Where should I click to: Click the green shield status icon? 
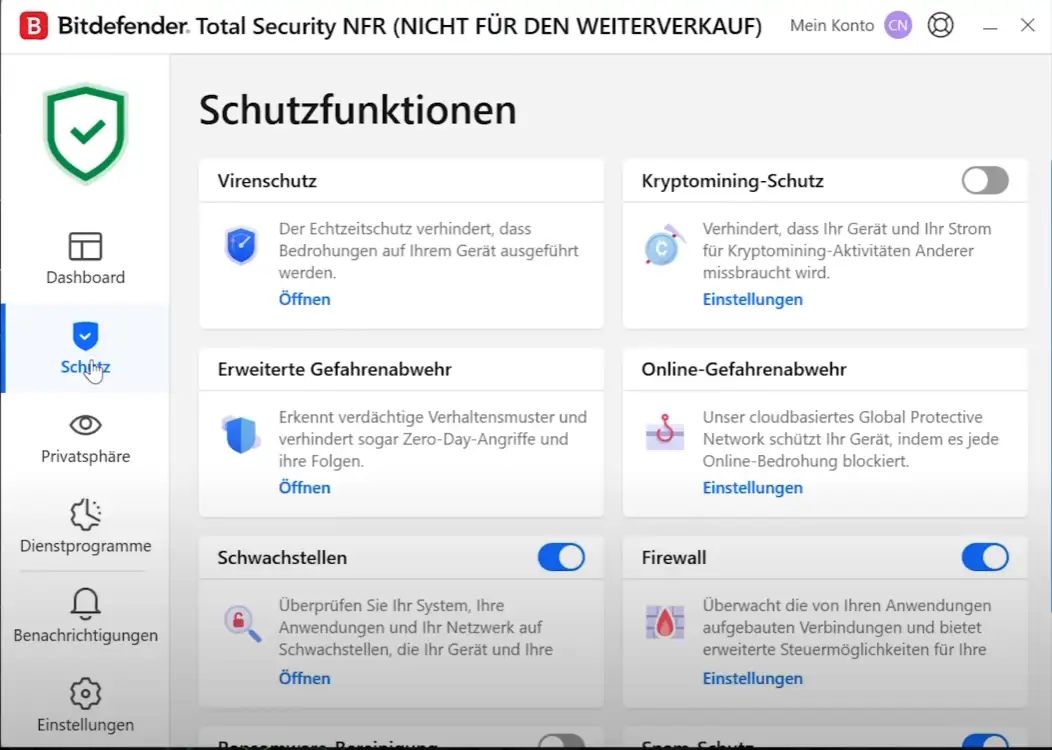click(x=86, y=132)
